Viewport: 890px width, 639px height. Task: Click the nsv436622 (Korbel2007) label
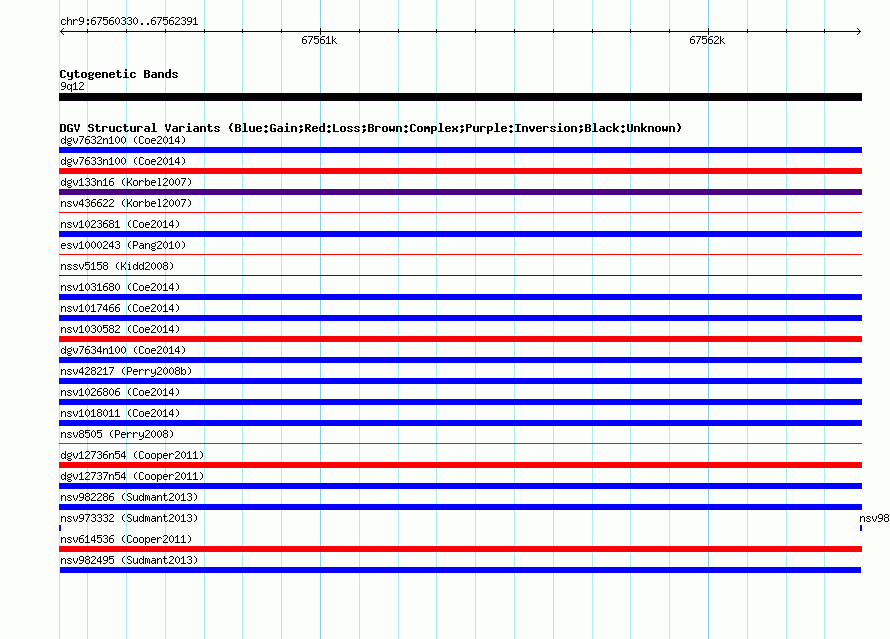click(x=126, y=203)
